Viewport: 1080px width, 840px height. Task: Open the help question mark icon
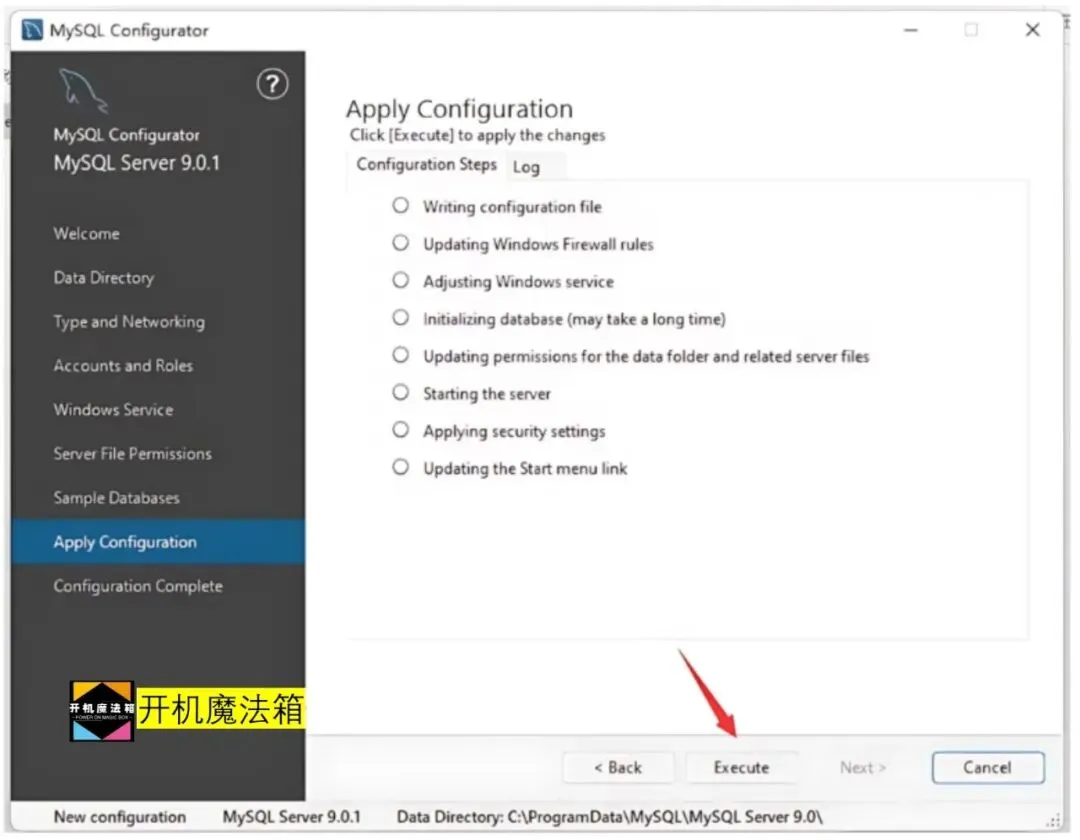pyautogui.click(x=272, y=84)
